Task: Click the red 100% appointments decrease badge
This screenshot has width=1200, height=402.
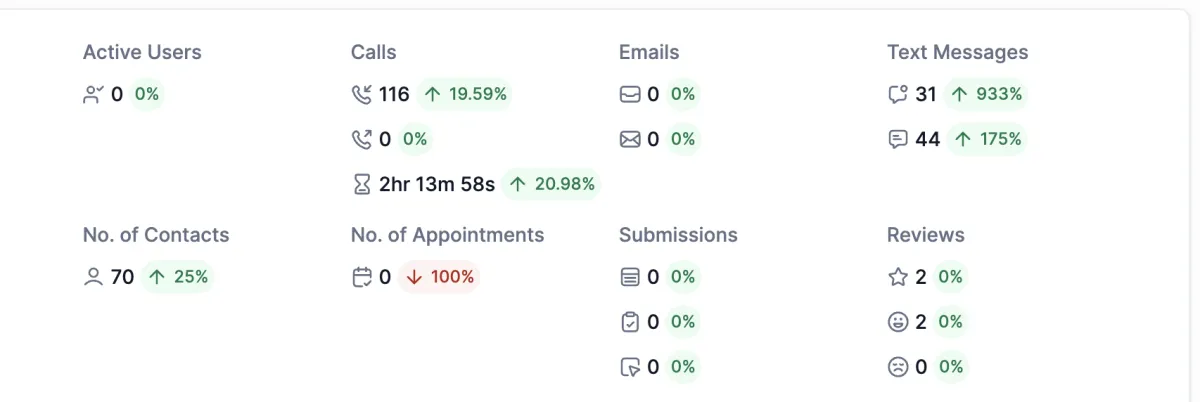Action: click(439, 277)
